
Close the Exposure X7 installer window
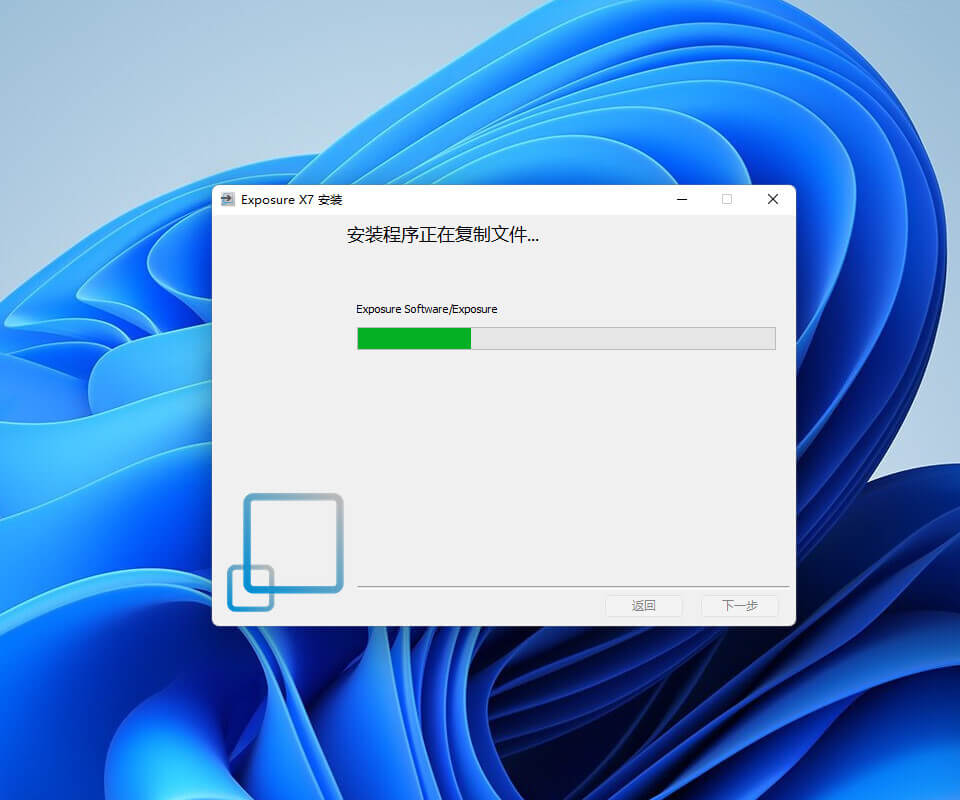773,199
